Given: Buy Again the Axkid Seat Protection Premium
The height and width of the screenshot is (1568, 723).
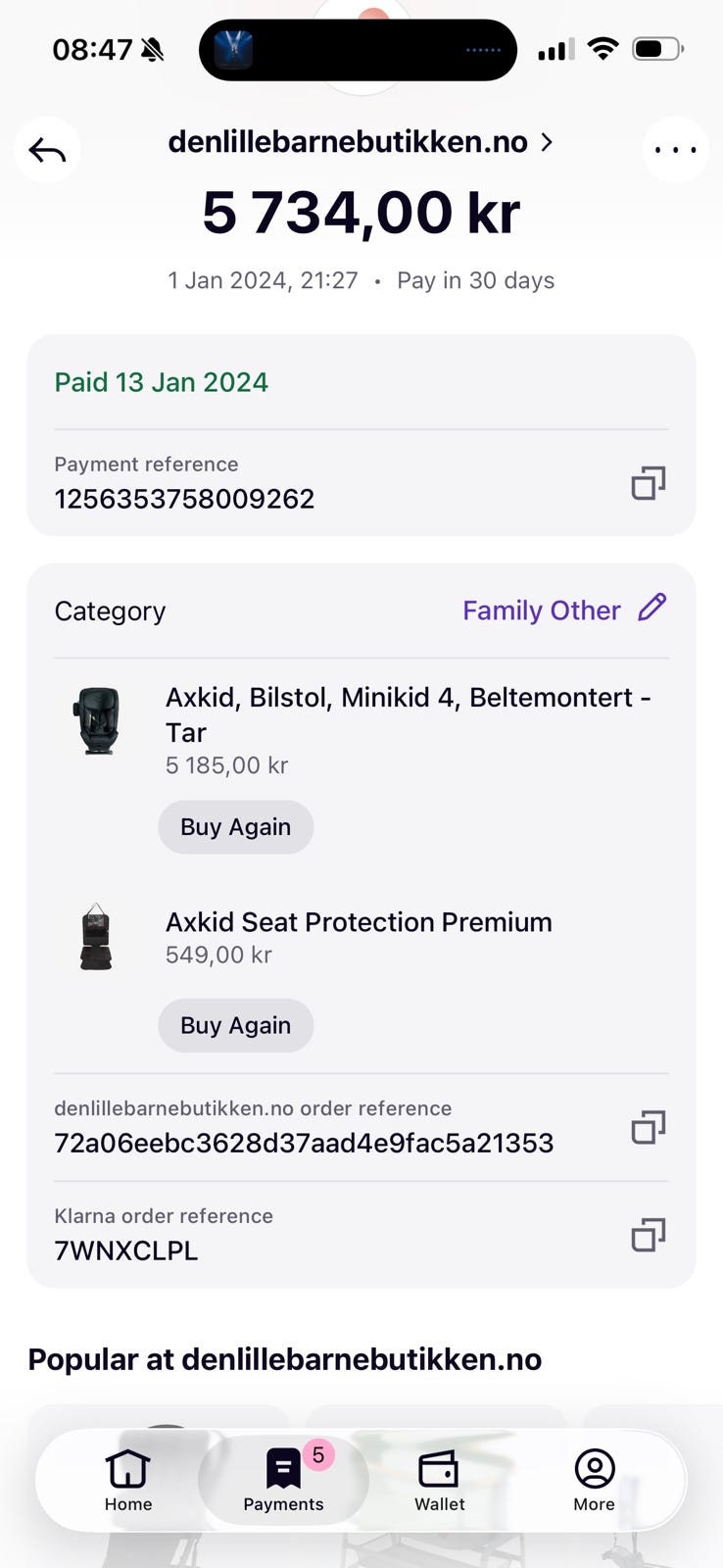Looking at the screenshot, I should tap(235, 1025).
